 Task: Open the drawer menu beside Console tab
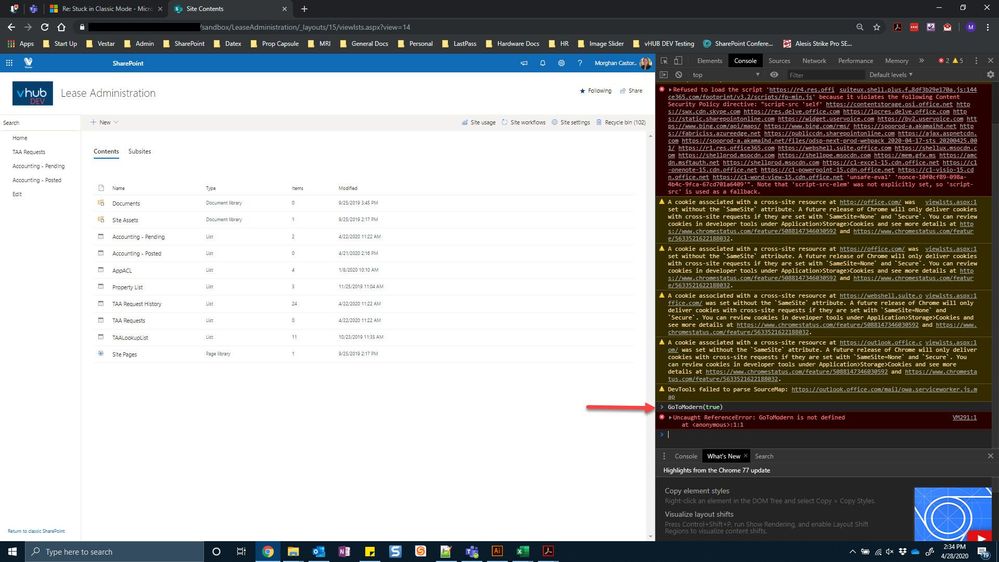tap(664, 456)
